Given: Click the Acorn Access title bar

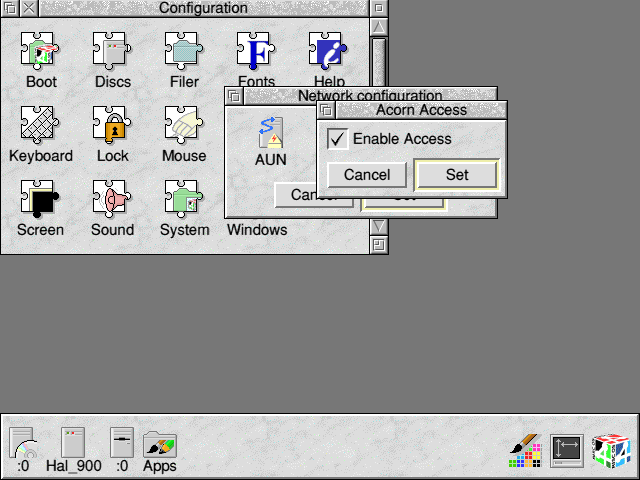Looking at the screenshot, I should coord(421,110).
